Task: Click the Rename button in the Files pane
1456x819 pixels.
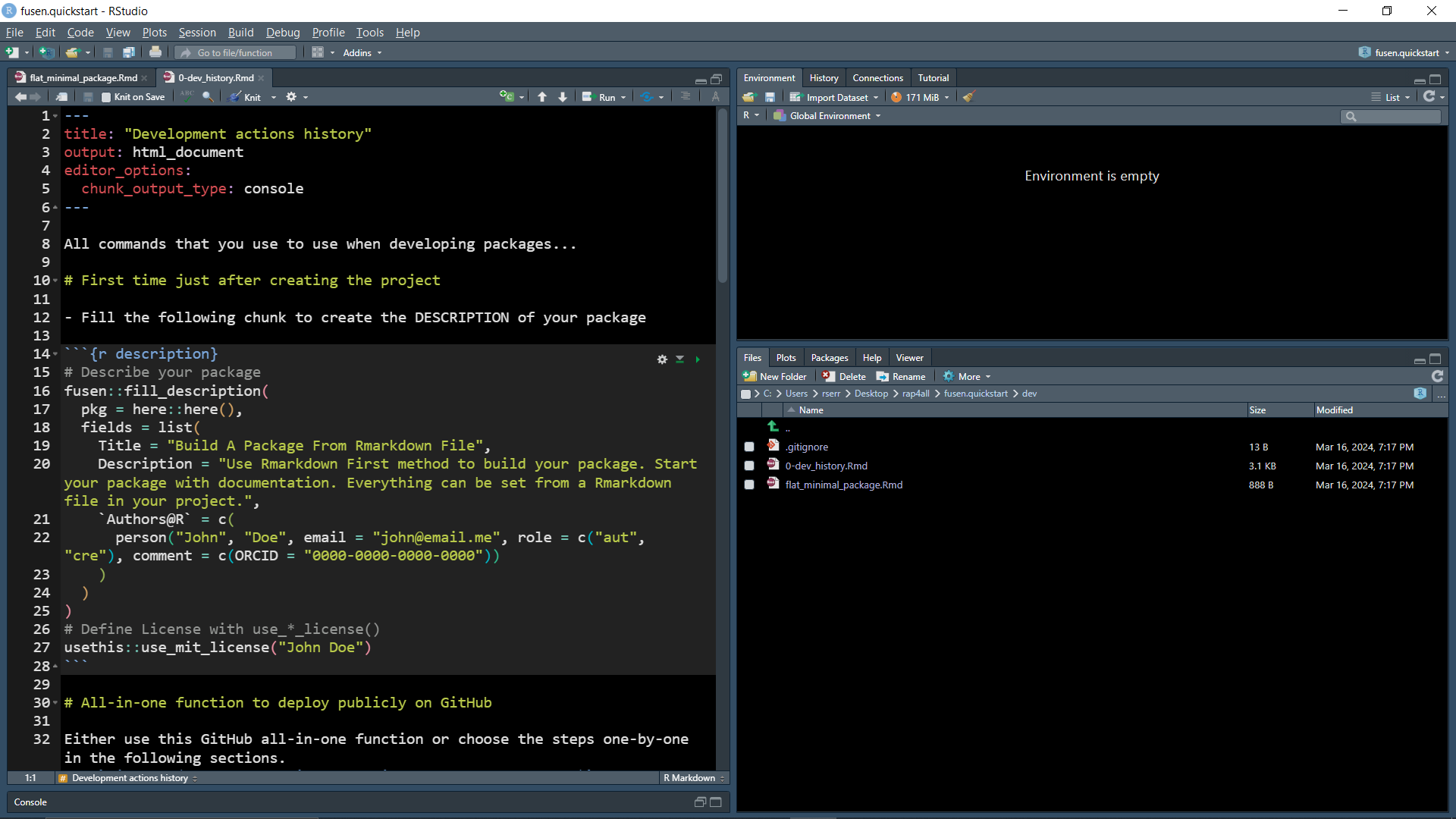Action: click(x=901, y=377)
